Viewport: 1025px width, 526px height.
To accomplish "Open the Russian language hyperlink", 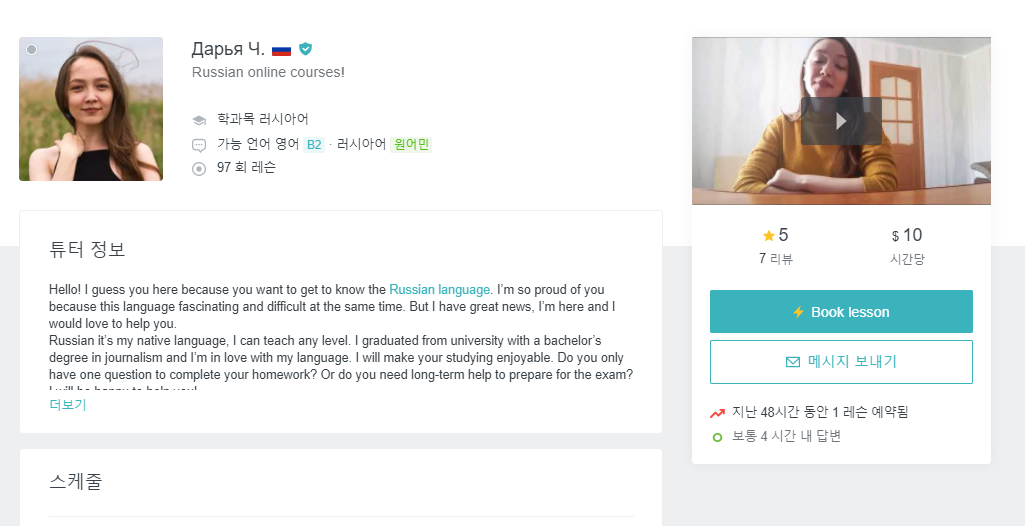I will [x=439, y=289].
